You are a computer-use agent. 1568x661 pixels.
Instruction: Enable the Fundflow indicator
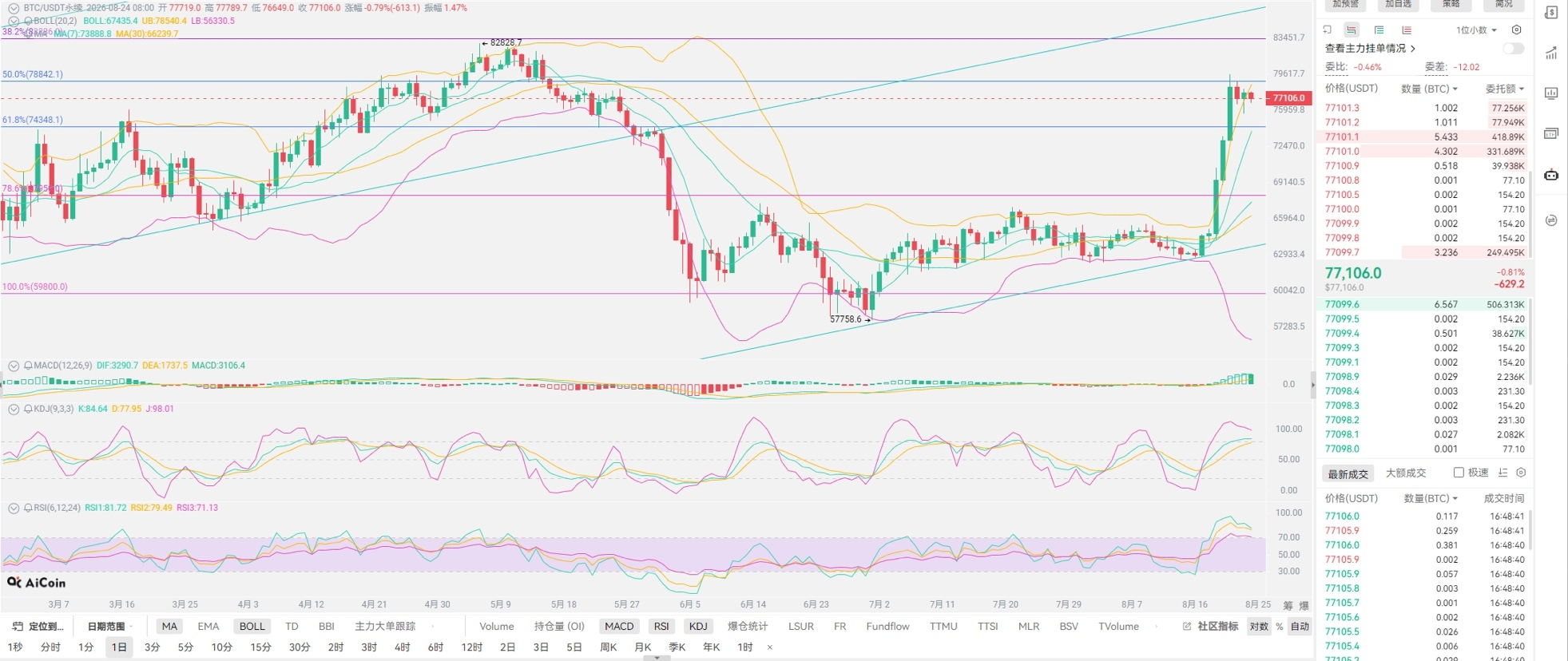pyautogui.click(x=887, y=627)
